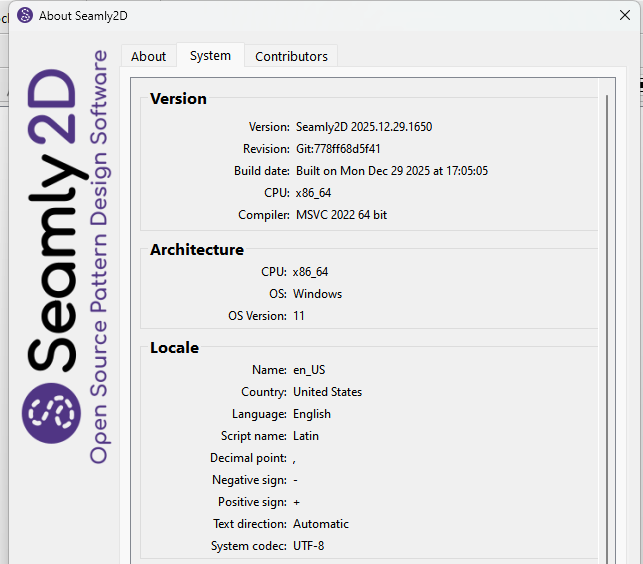Open the Contributors tab
Screen dimensions: 643x564
291,57
